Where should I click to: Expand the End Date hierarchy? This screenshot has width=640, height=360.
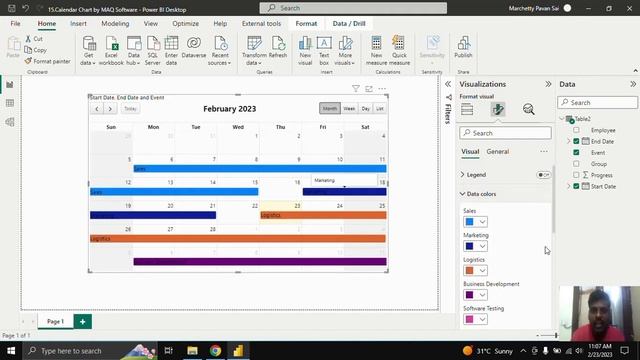point(569,141)
